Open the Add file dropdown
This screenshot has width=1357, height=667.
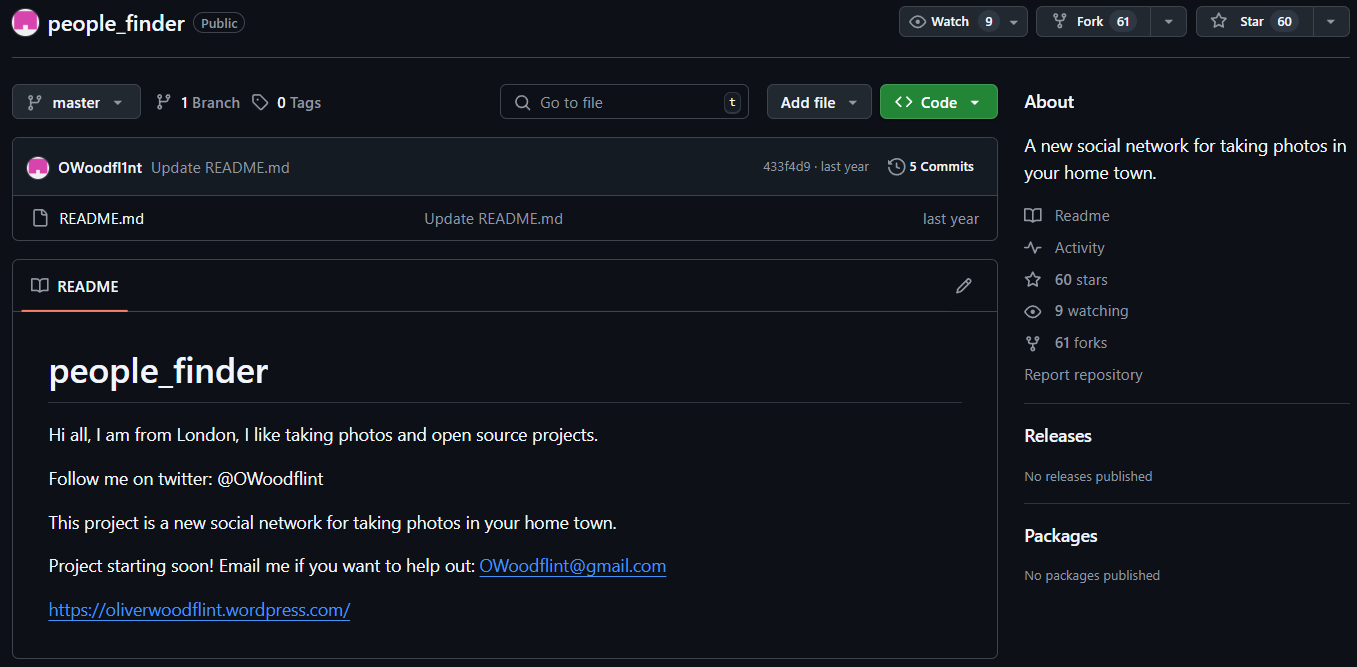818,102
